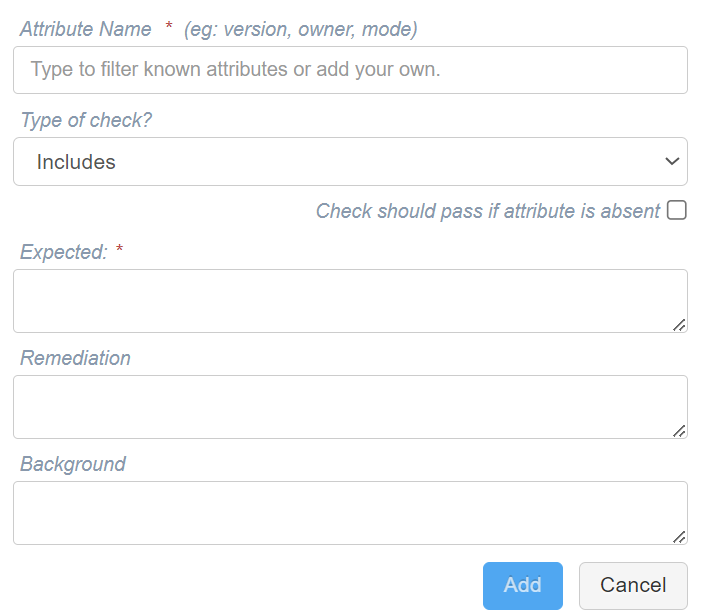Open the Type of check dropdown showing Includes
The image size is (703, 616).
[350, 161]
